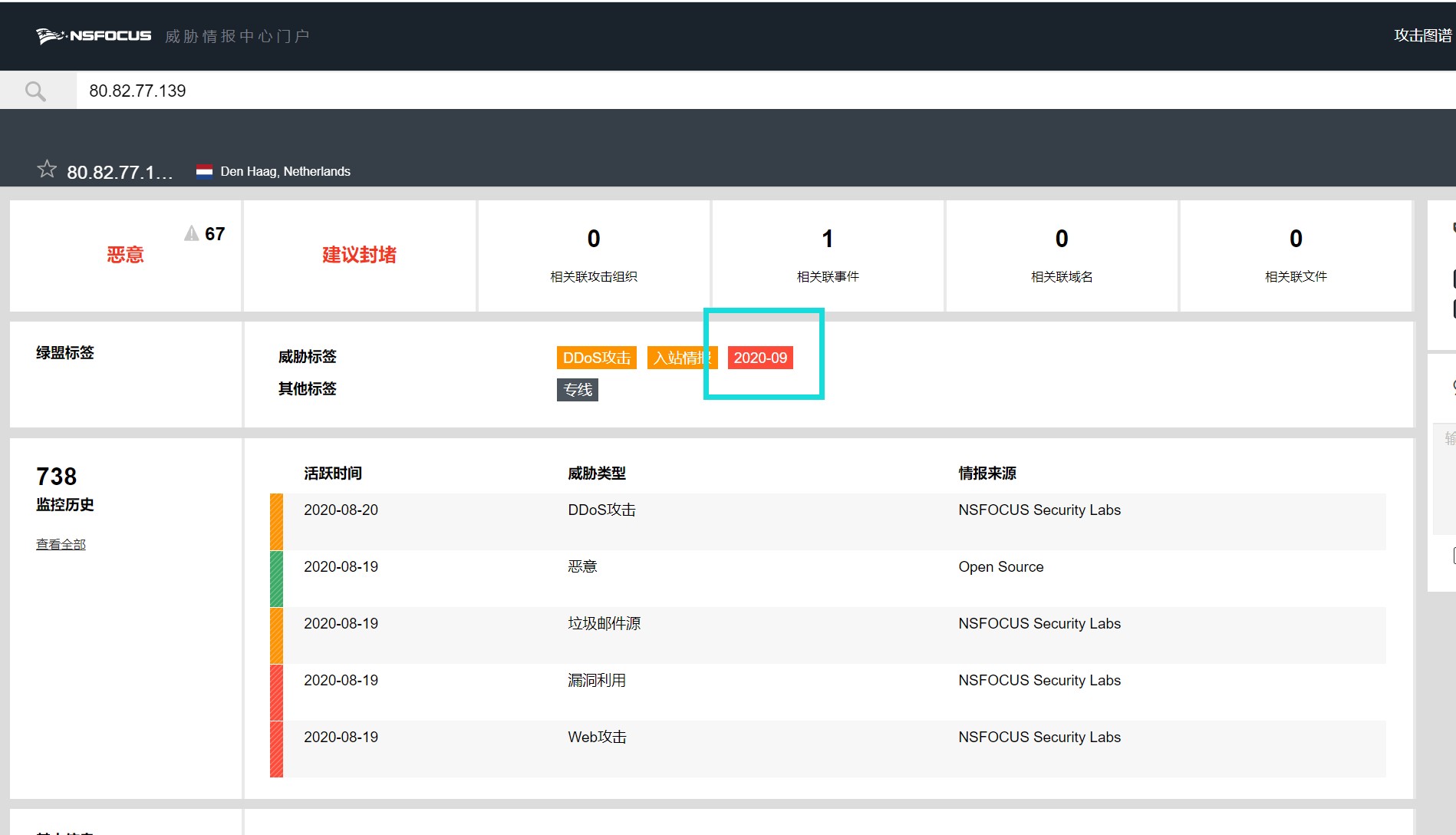Open 攻击图谱 in the top navigation
Viewport: 1456px width, 835px height.
pyautogui.click(x=1421, y=36)
